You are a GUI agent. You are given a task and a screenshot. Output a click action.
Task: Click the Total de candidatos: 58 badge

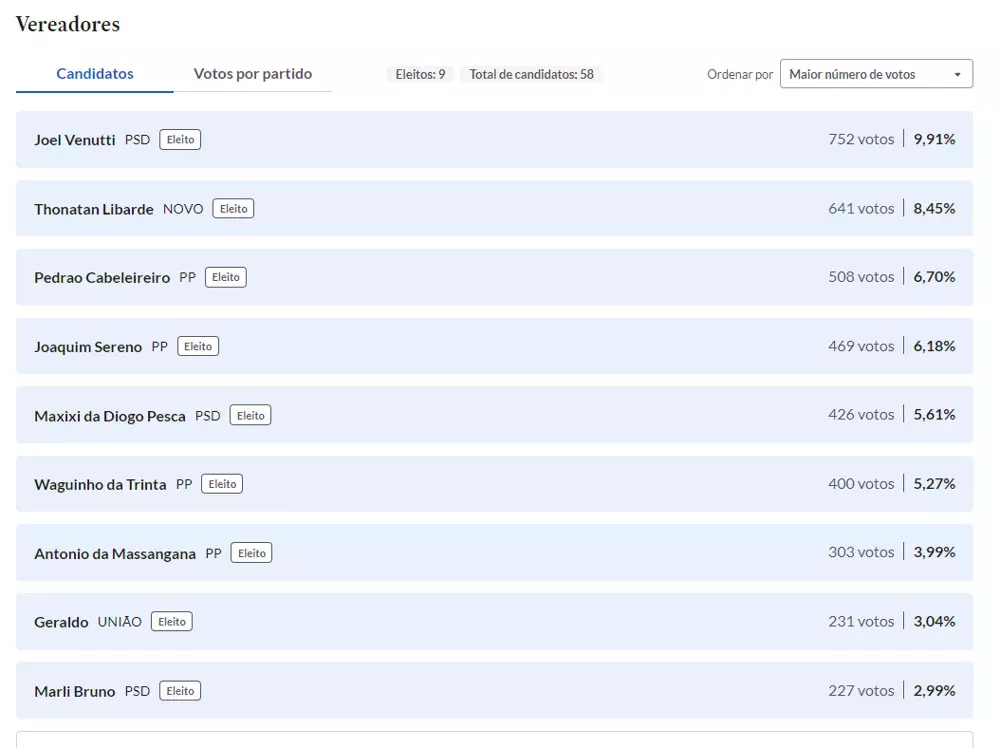[x=531, y=74]
